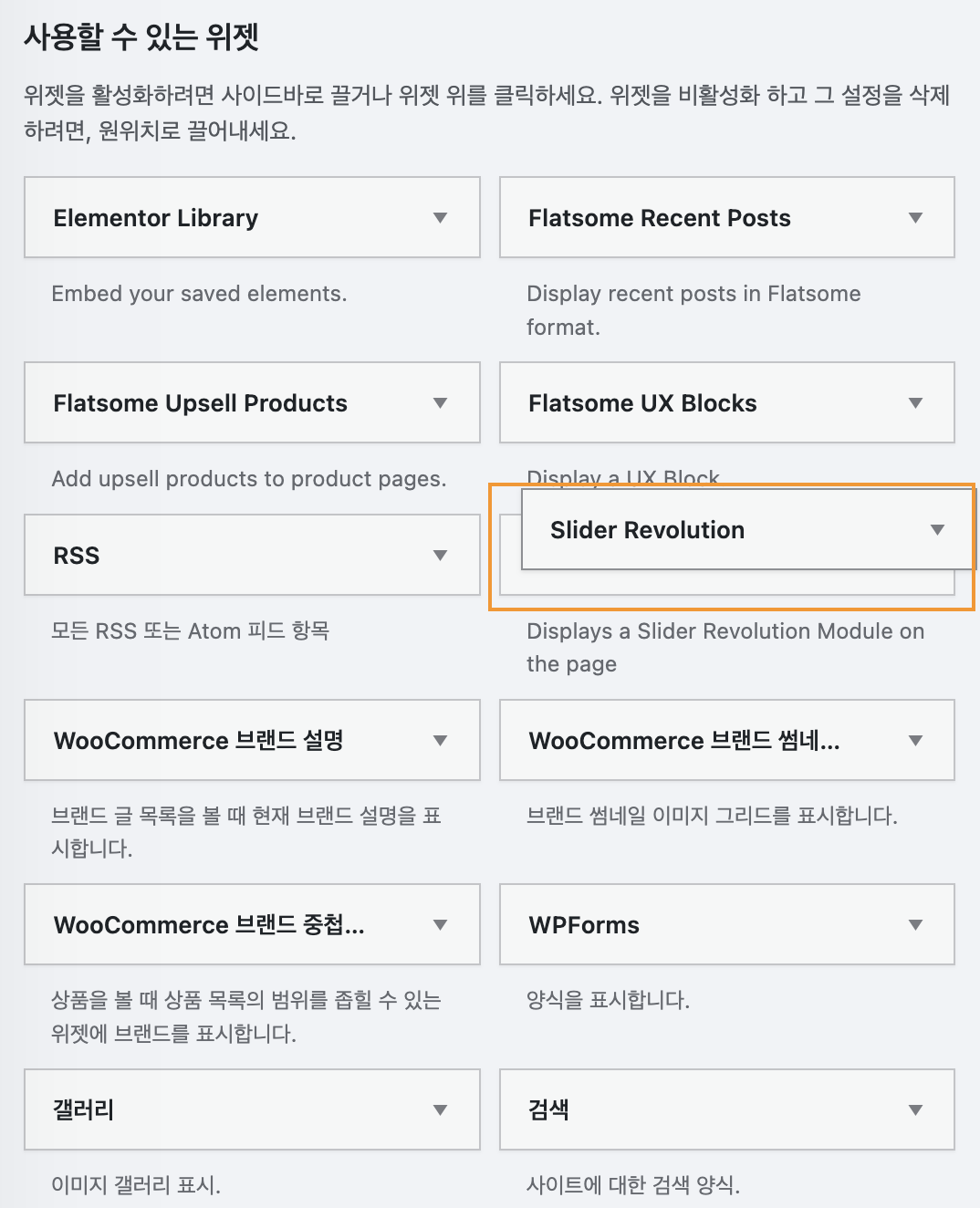Expand the 갤러리 widget arrow

coord(441,1110)
